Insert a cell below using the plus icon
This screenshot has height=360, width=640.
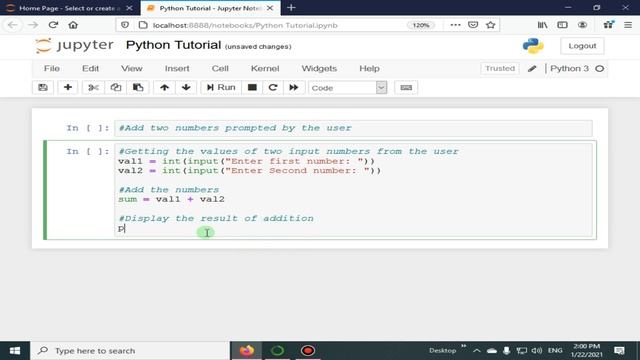pyautogui.click(x=68, y=87)
